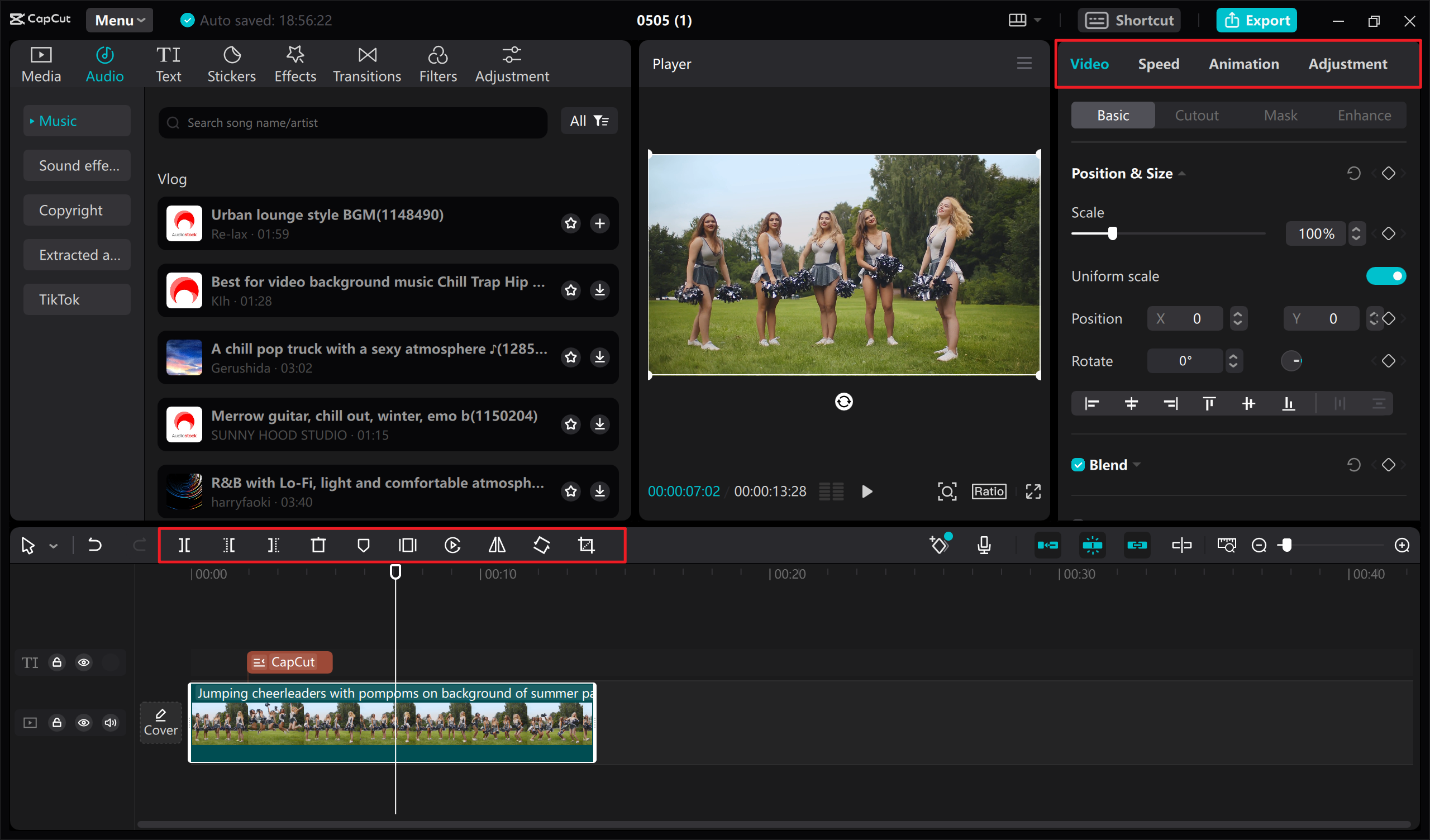1430x840 pixels.
Task: Switch to the Animation tab
Action: tap(1243, 64)
